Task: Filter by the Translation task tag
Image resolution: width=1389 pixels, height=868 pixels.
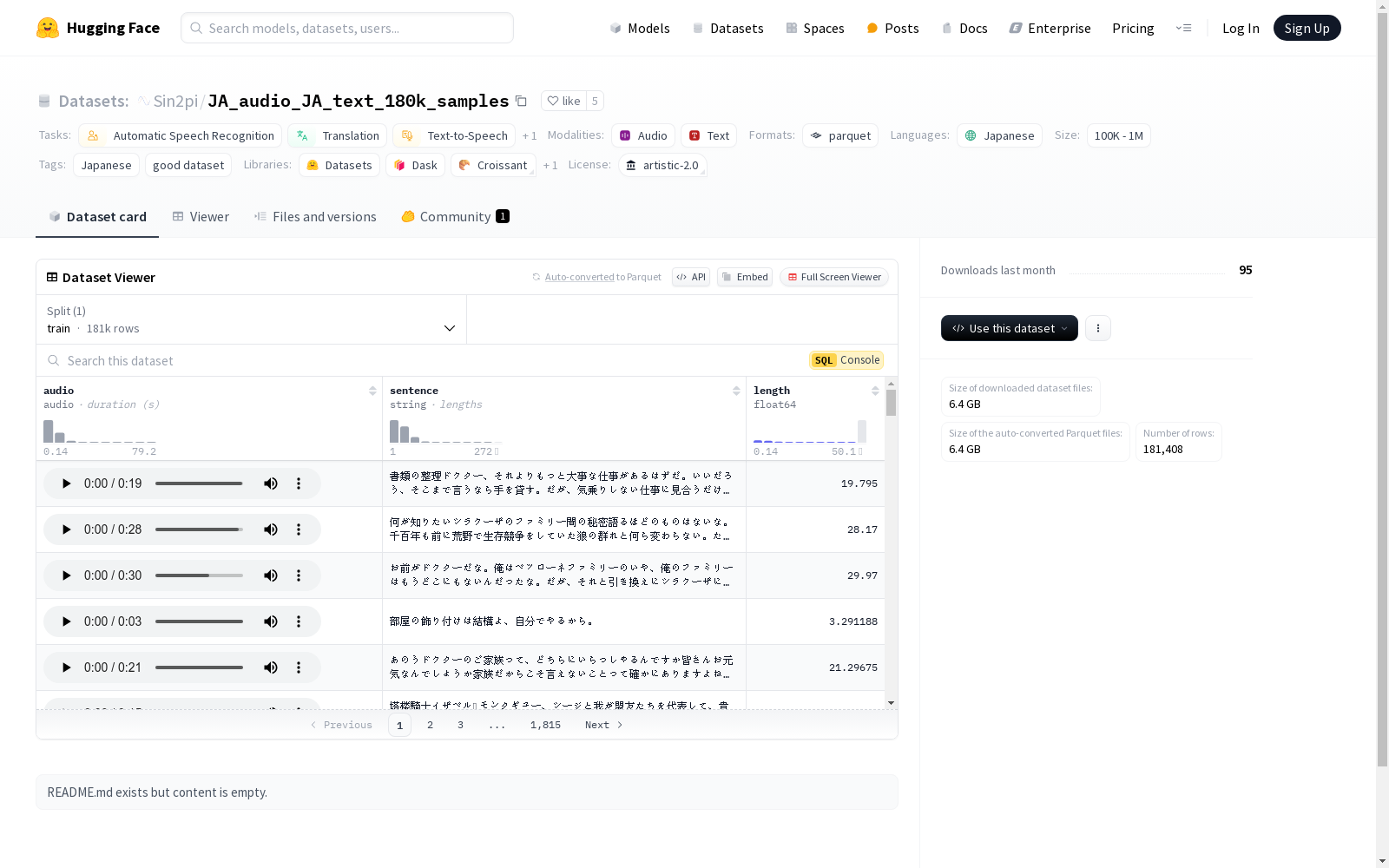Action: coord(338,136)
